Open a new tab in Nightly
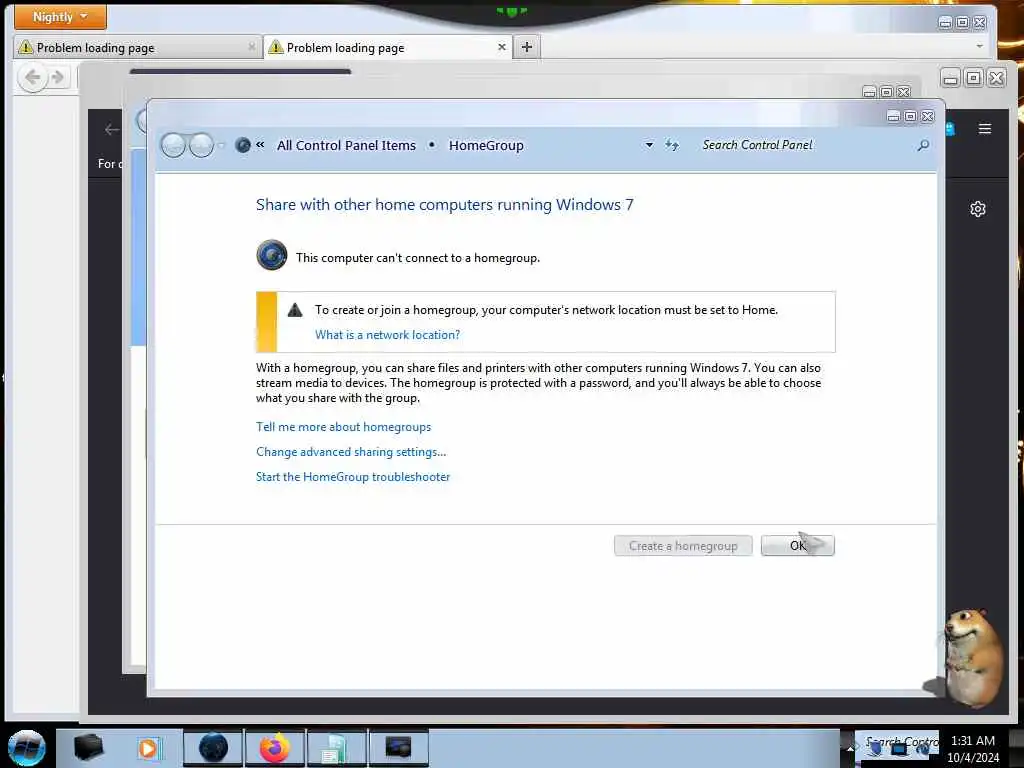 point(527,47)
